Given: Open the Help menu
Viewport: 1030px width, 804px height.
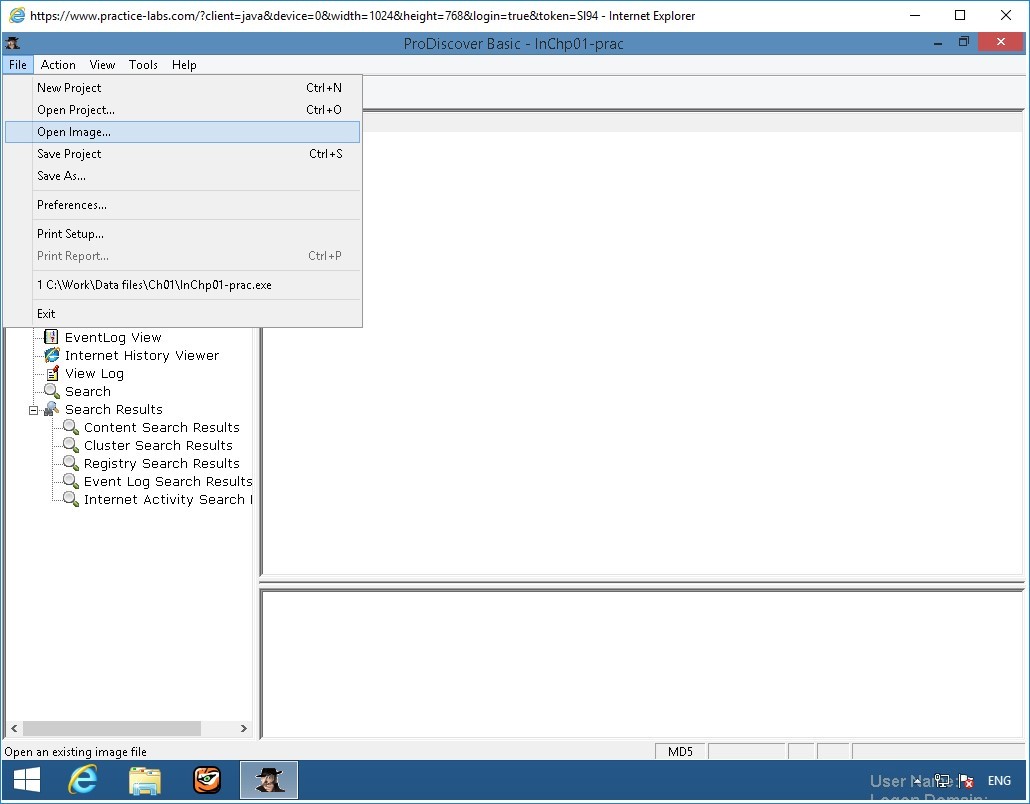Looking at the screenshot, I should [x=184, y=64].
